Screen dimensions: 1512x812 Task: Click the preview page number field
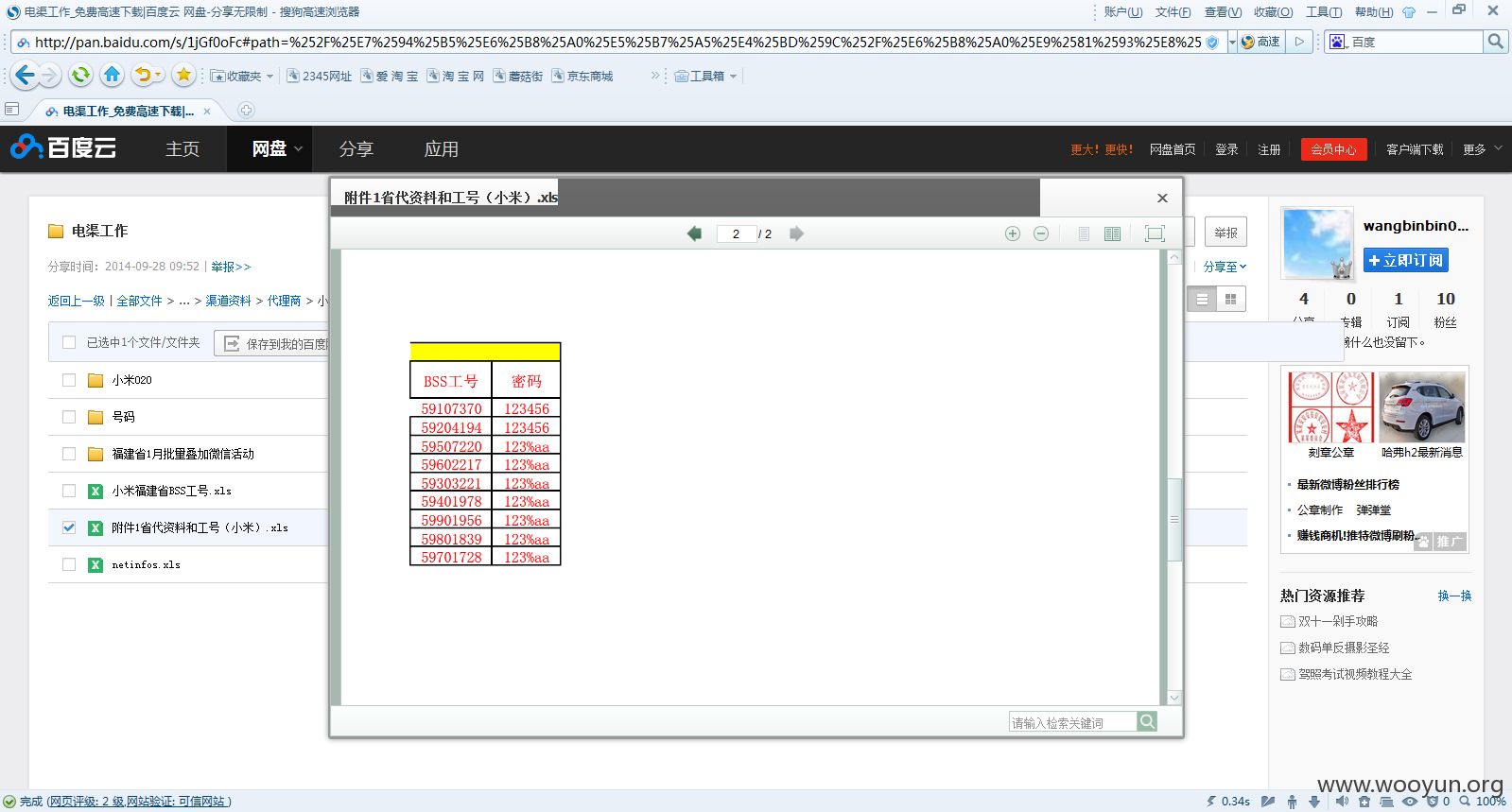click(736, 233)
